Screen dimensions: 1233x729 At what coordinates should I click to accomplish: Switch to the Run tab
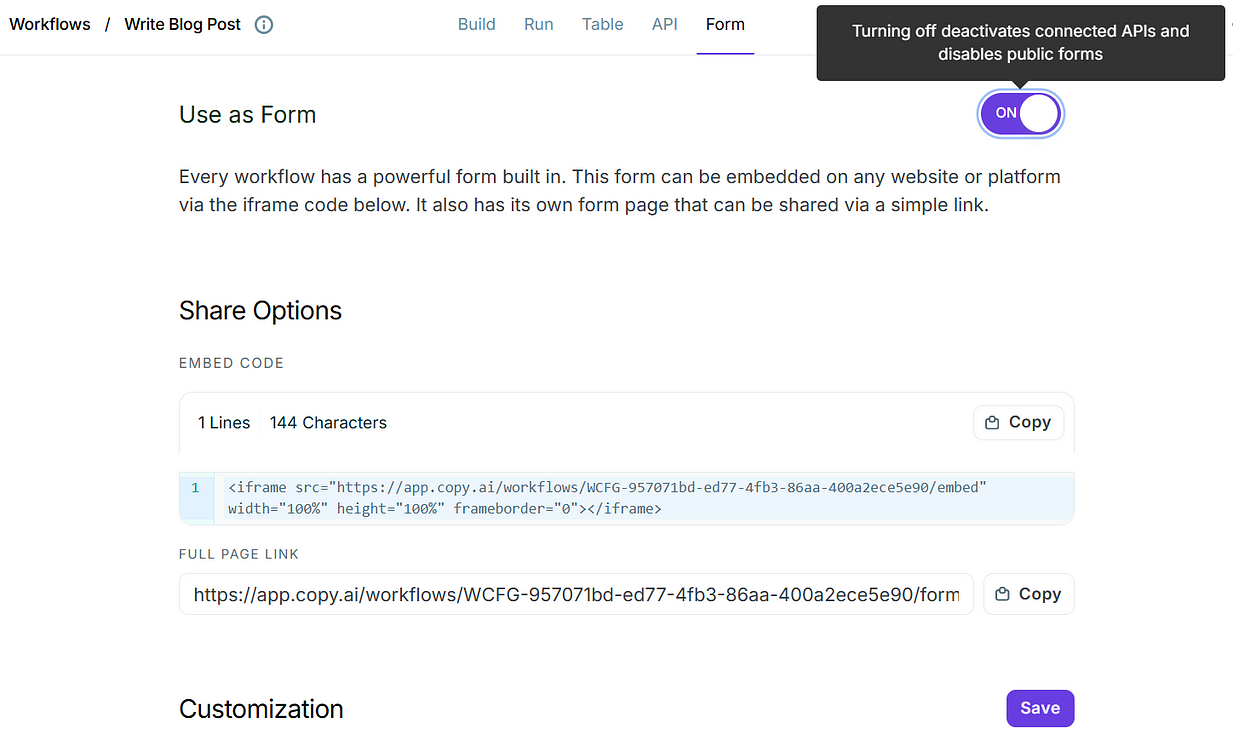538,25
